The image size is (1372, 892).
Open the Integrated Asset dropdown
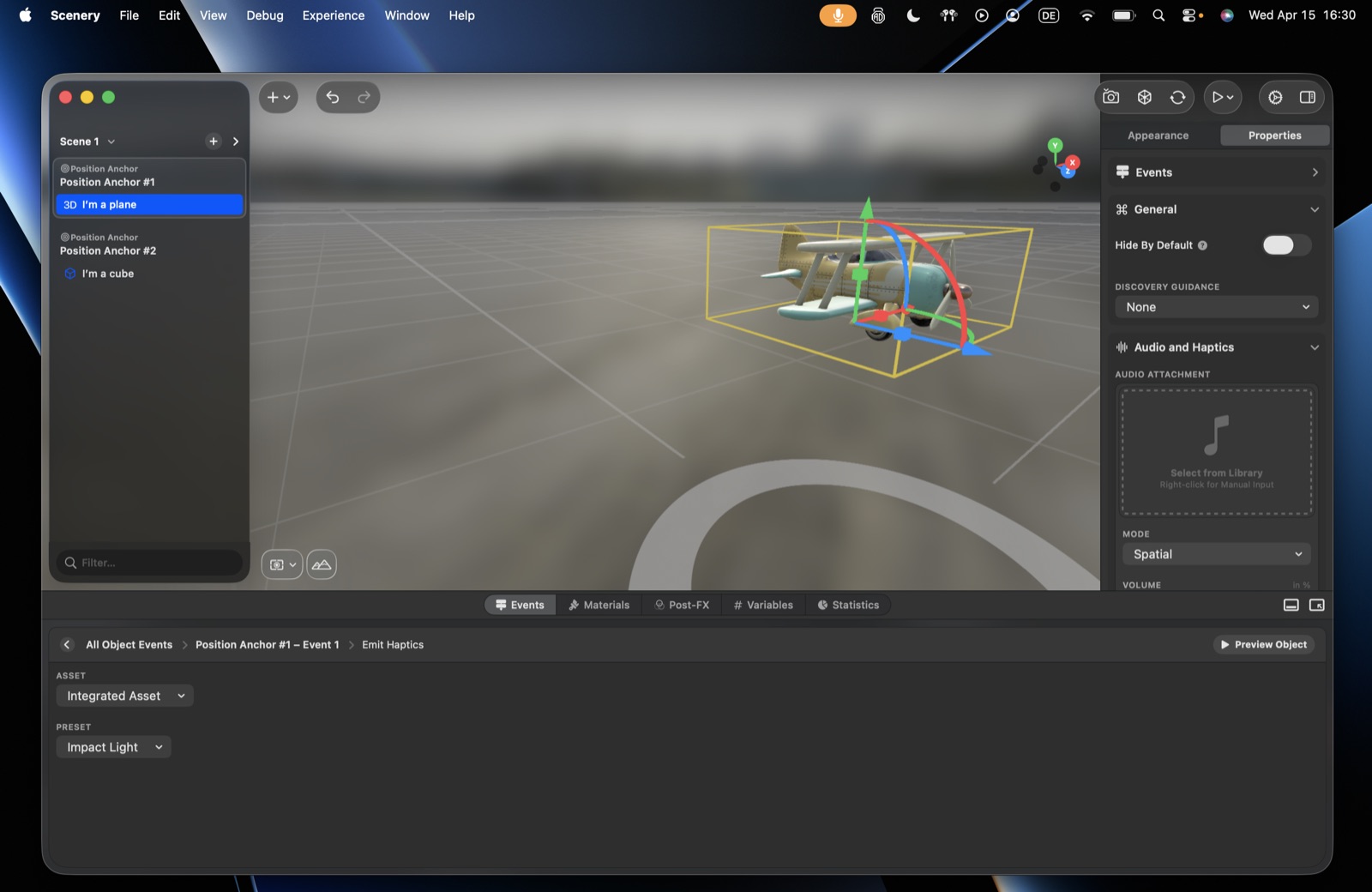tap(124, 696)
